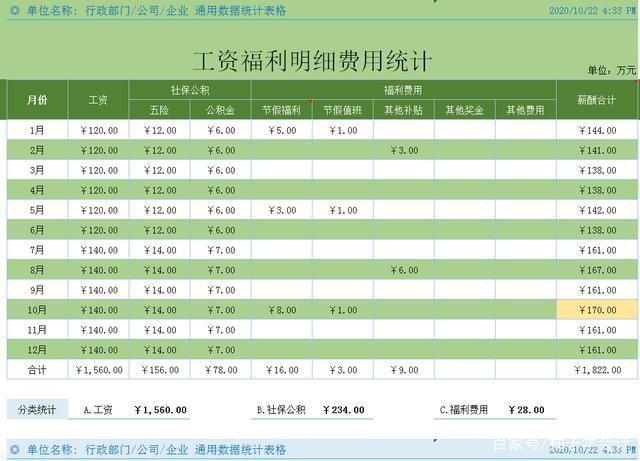Select the 2月 row label
Screen dimensions: 640x461
pos(37,150)
